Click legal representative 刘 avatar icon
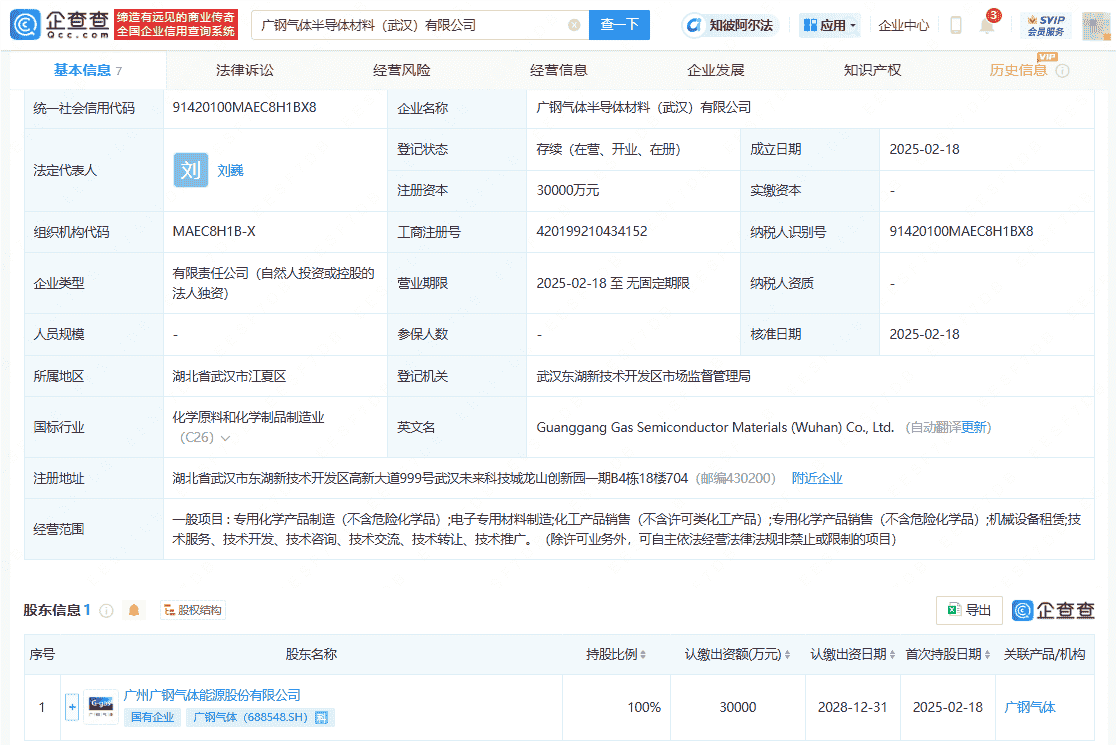 coord(190,170)
